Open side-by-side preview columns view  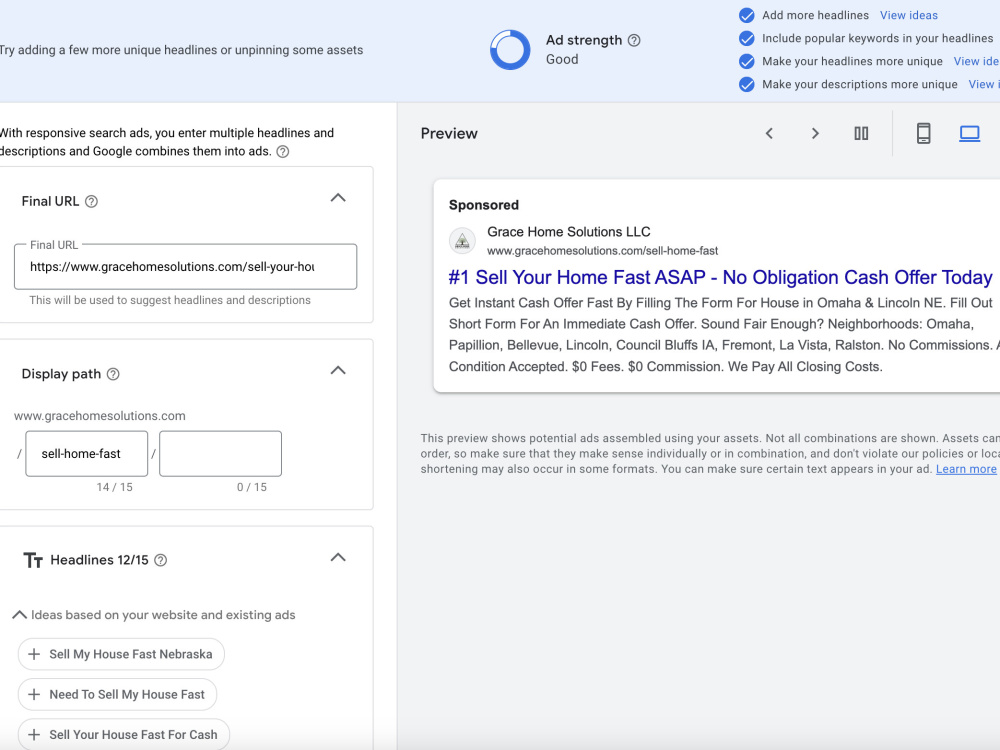click(x=861, y=133)
